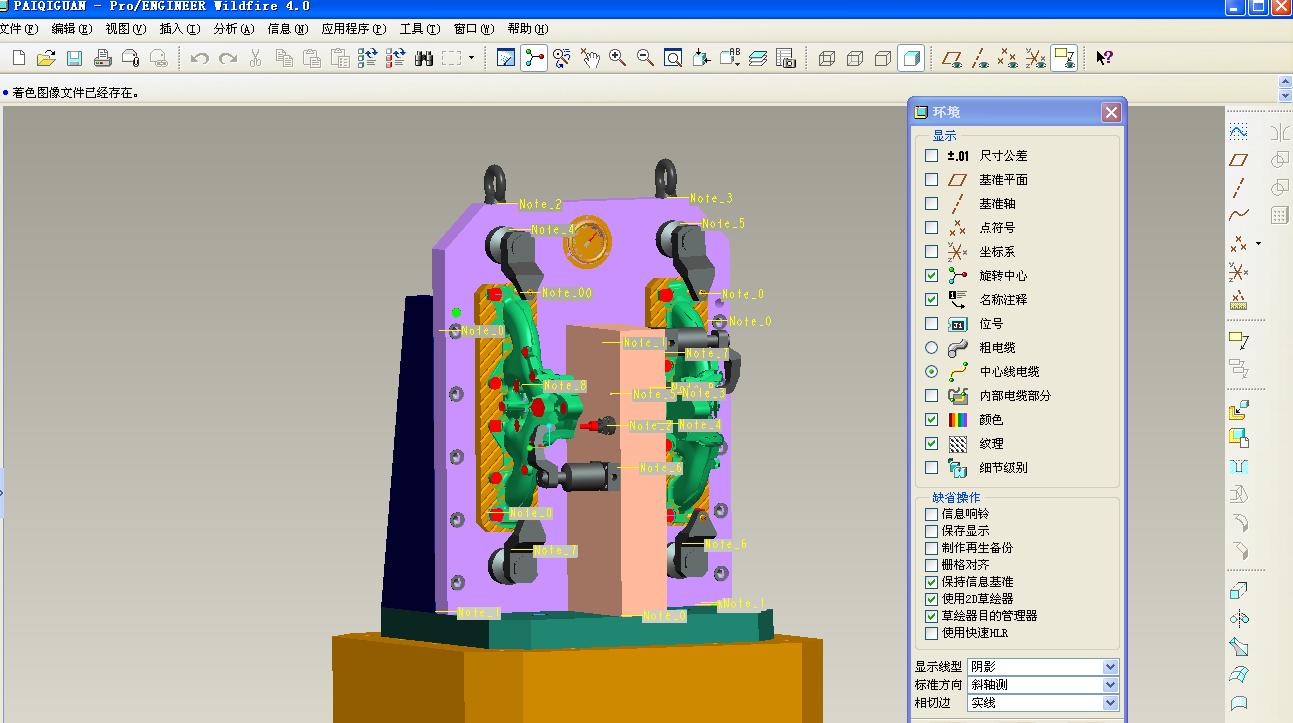1293x723 pixels.
Task: Open the 工具 menu
Action: pyautogui.click(x=420, y=29)
